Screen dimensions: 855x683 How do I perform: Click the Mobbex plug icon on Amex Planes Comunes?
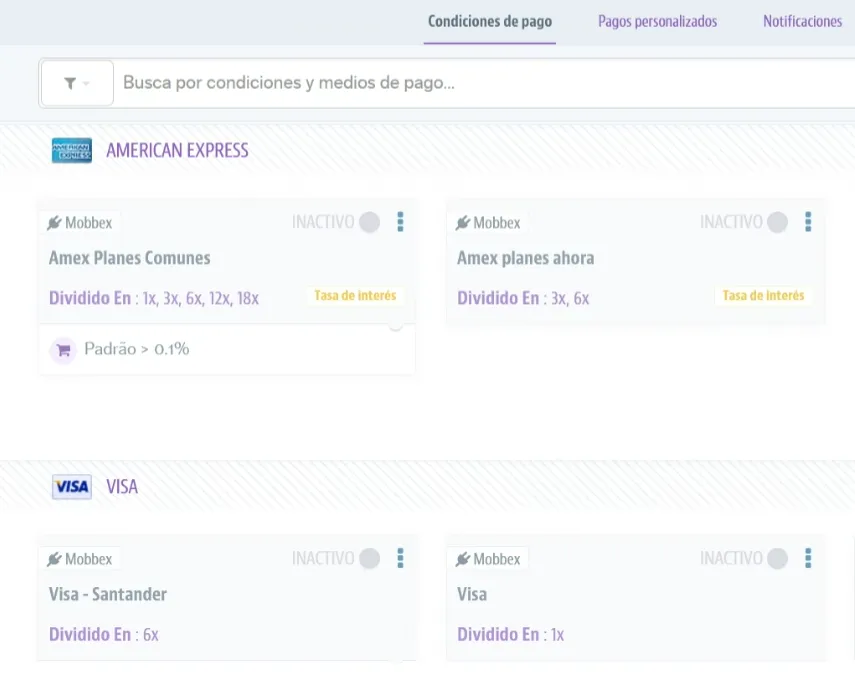(54, 223)
